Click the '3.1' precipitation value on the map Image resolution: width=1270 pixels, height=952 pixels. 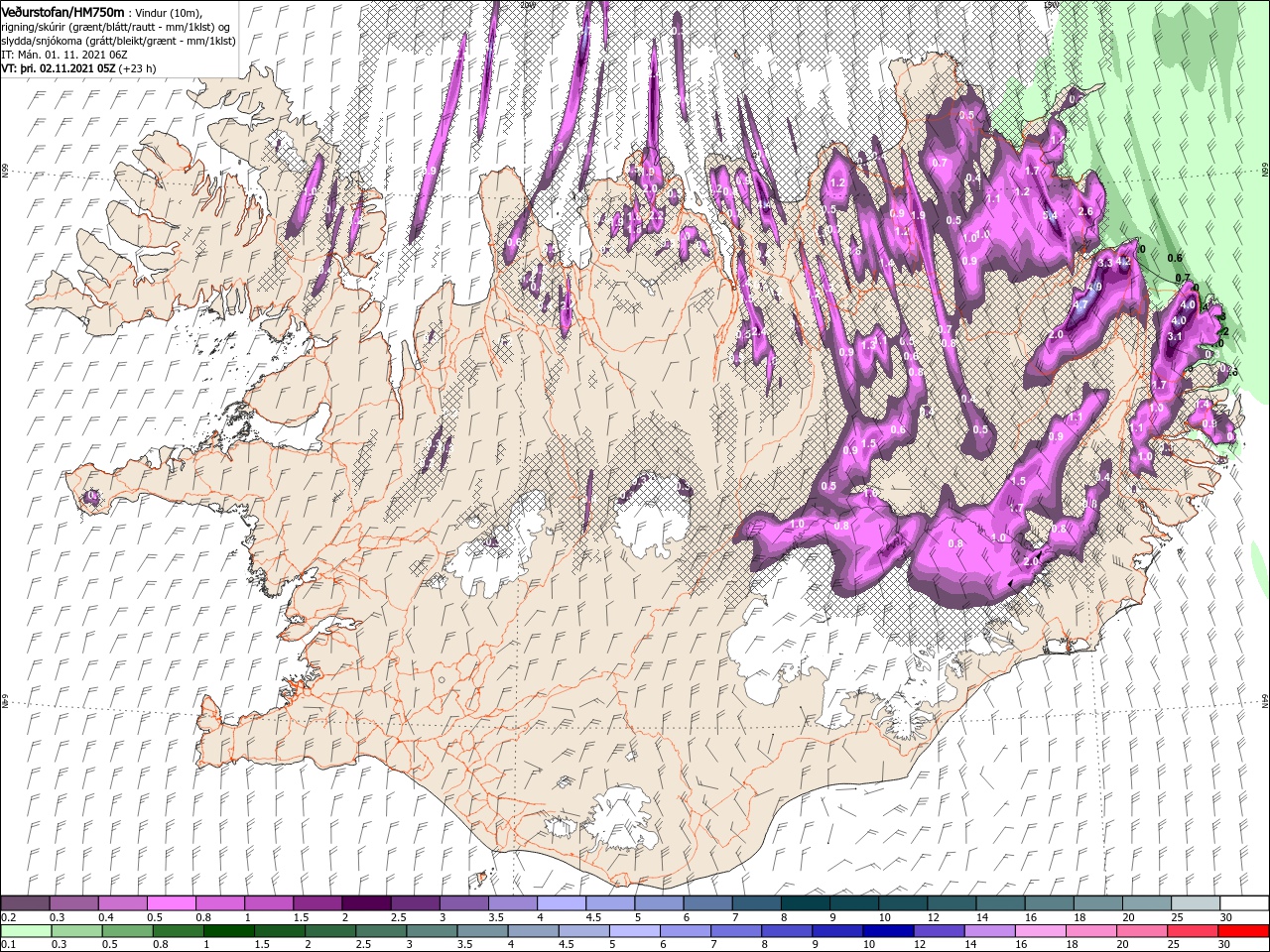point(1175,336)
